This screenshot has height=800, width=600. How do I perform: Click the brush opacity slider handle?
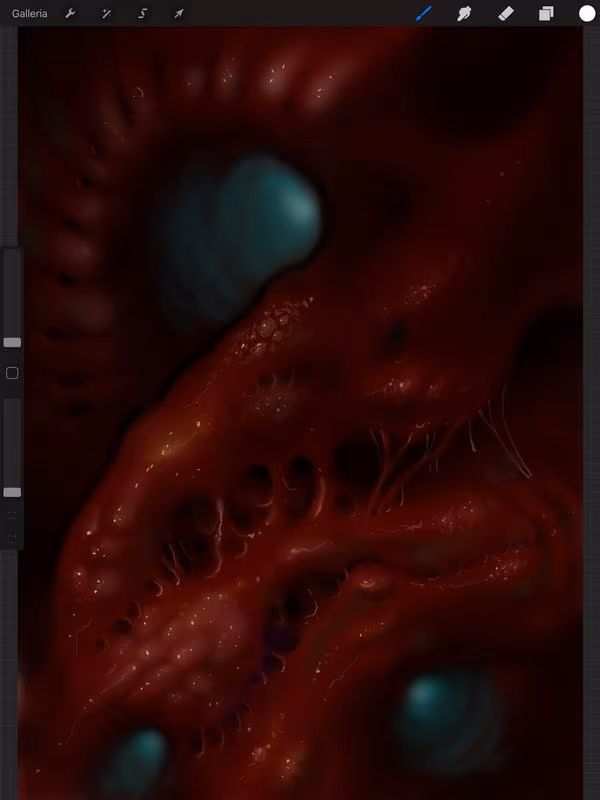12,492
